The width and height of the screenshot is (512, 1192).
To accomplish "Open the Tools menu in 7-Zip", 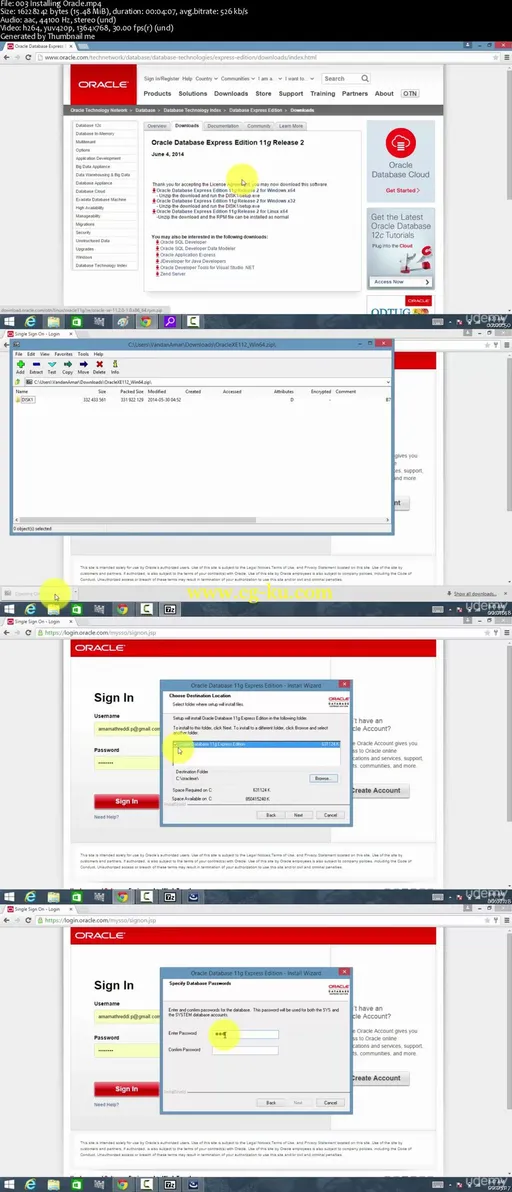I will coord(83,354).
